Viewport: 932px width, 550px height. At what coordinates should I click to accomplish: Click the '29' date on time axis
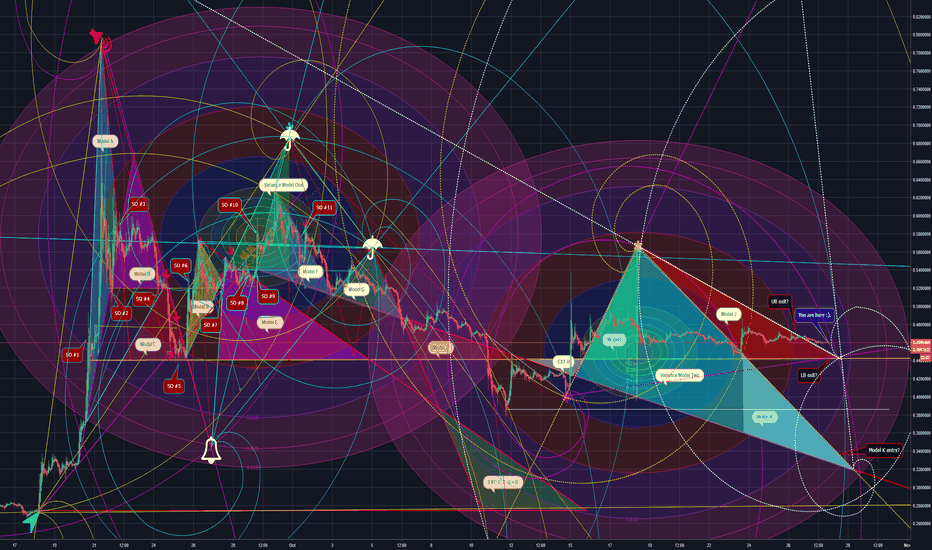coord(848,545)
